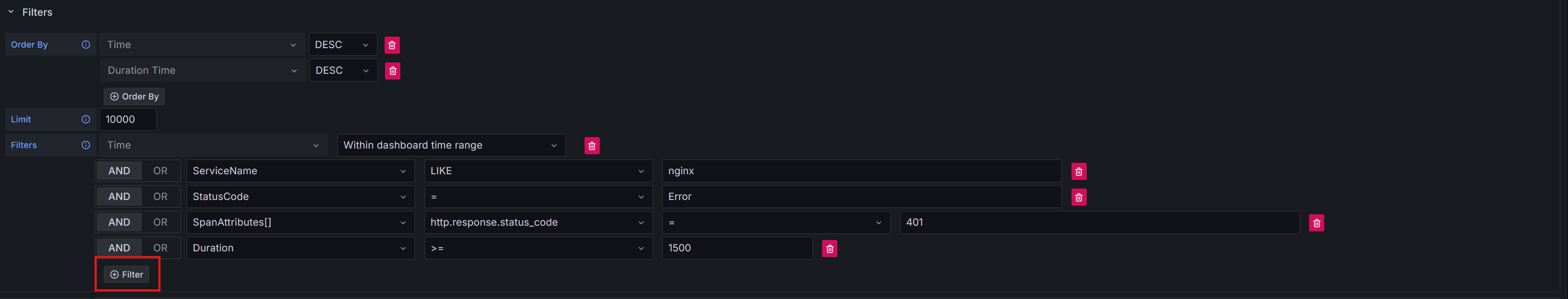Remove the SpanAttributes filter row

tap(1316, 223)
